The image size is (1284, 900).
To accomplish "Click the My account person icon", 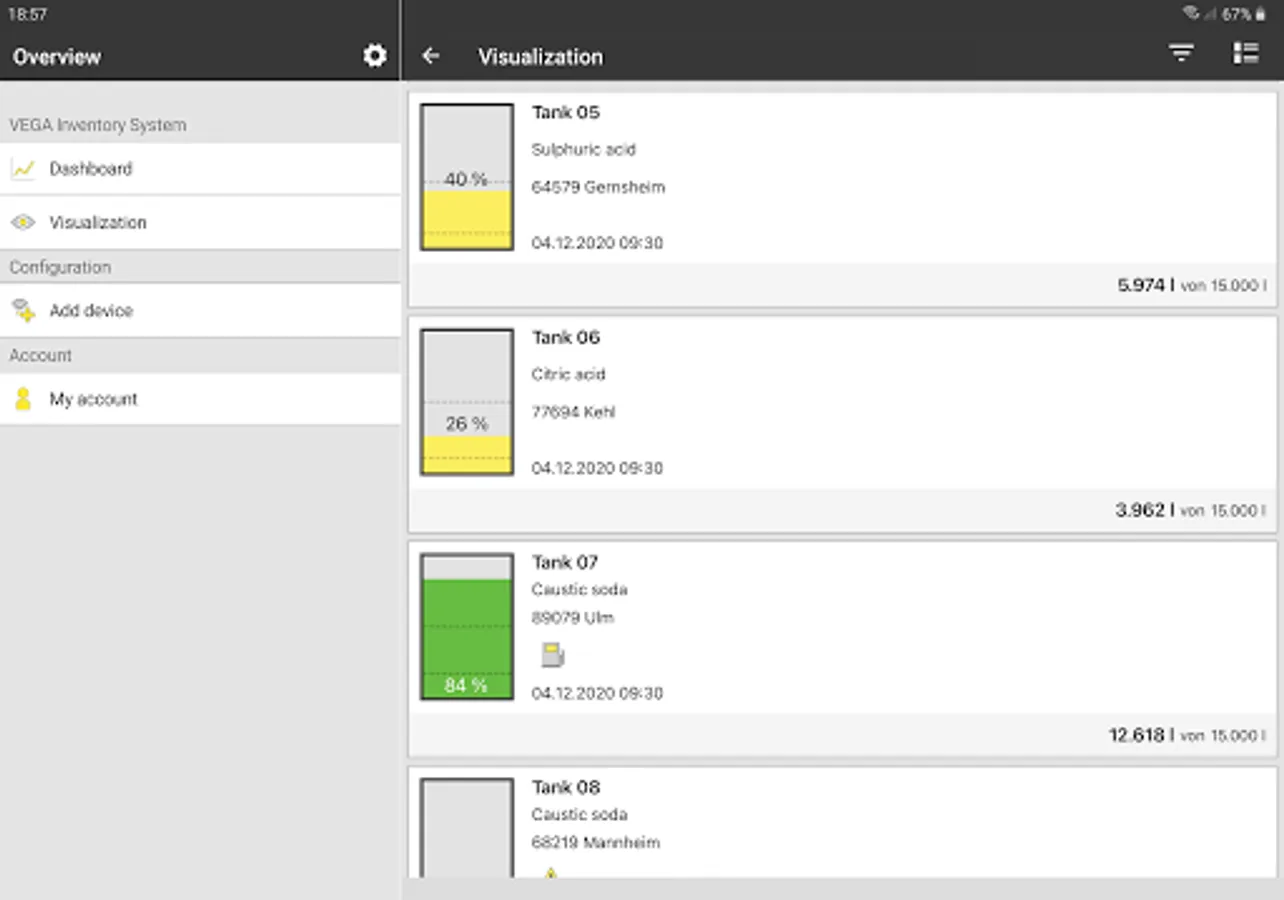I will [x=23, y=399].
